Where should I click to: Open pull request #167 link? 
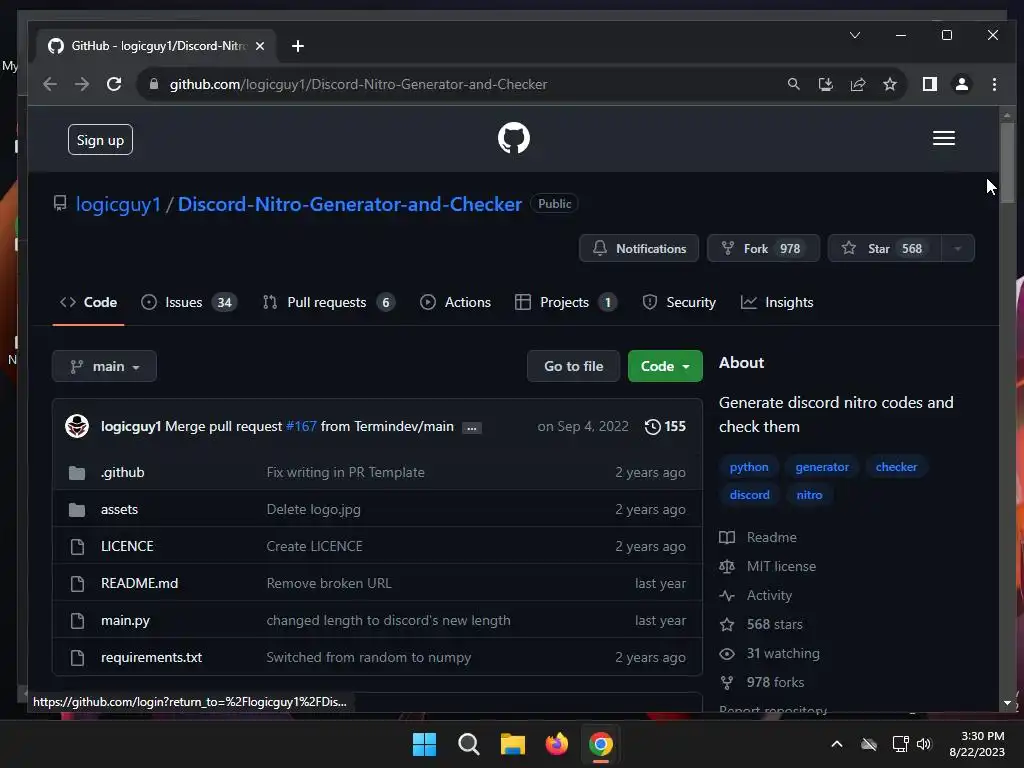(301, 426)
